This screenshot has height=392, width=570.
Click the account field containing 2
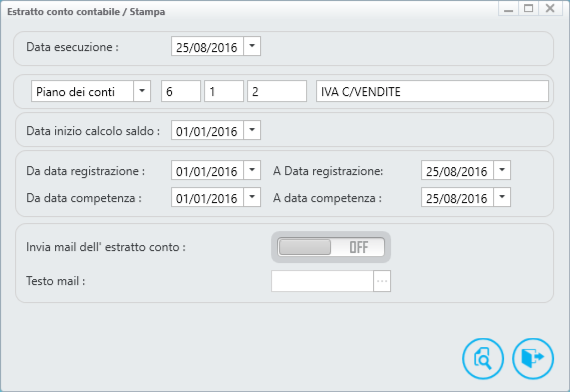point(277,91)
